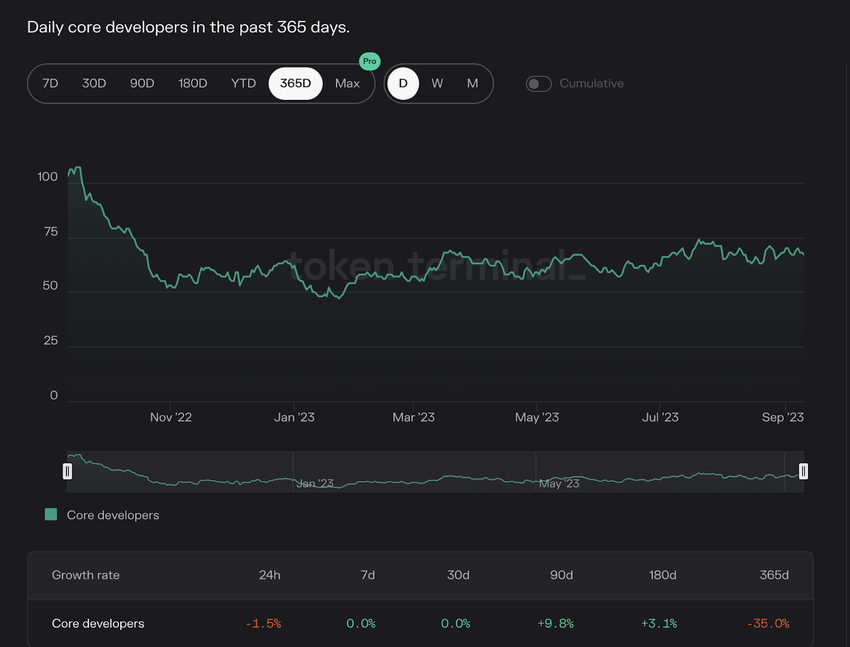Select the 7D time range
Screen dimensions: 850x647
tap(50, 83)
